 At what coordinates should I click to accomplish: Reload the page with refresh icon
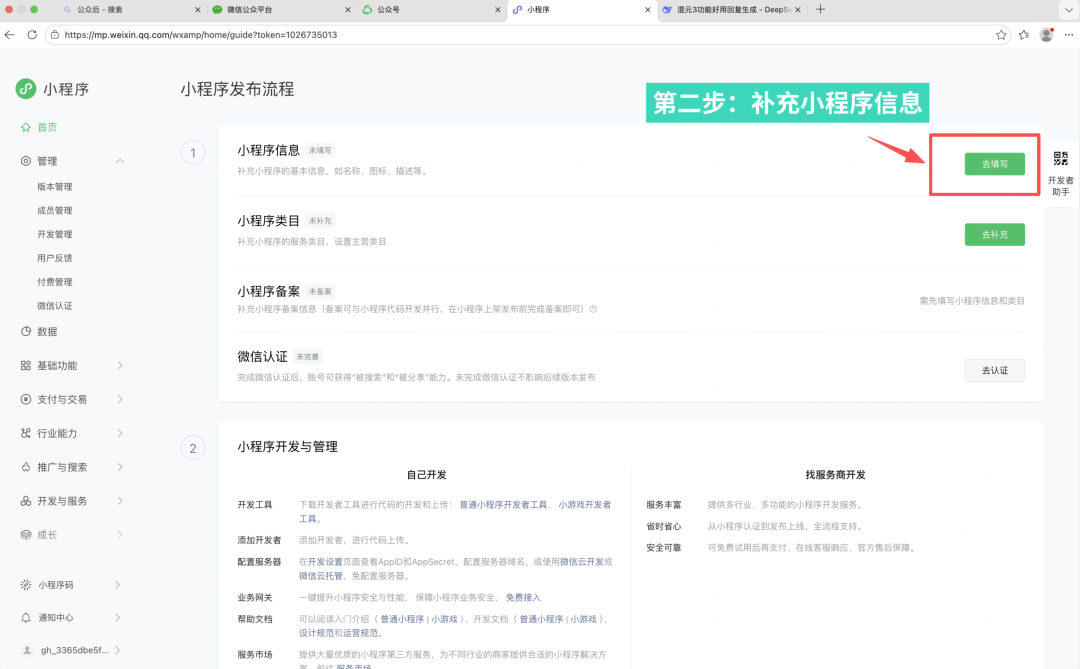(x=32, y=34)
